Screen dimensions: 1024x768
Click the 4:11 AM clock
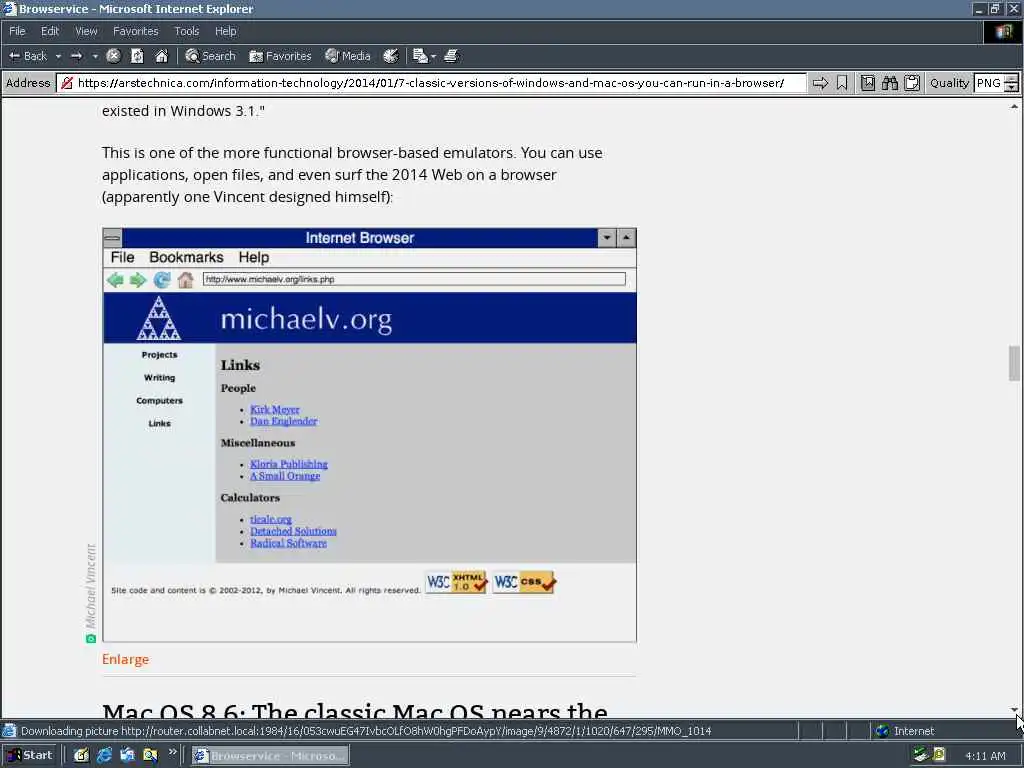tap(985, 756)
